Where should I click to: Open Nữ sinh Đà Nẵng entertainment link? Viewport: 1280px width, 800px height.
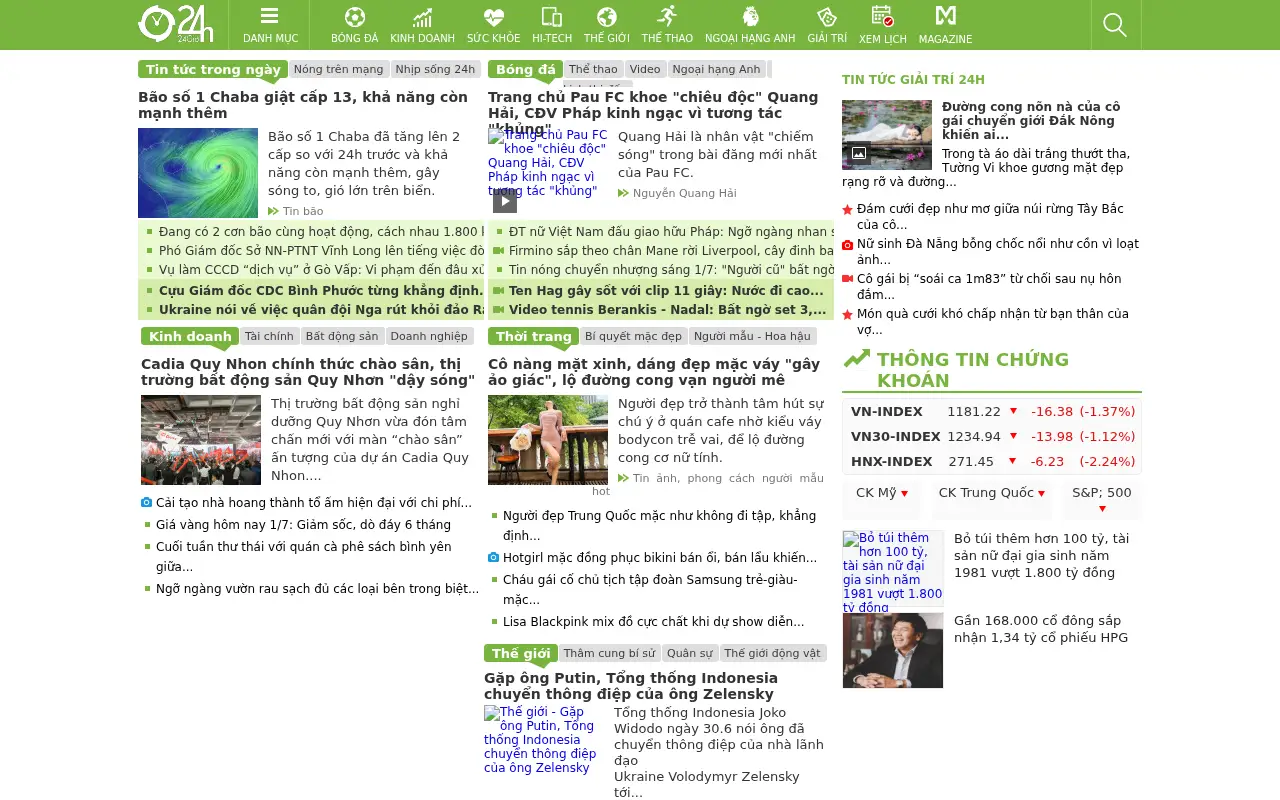[x=998, y=253]
